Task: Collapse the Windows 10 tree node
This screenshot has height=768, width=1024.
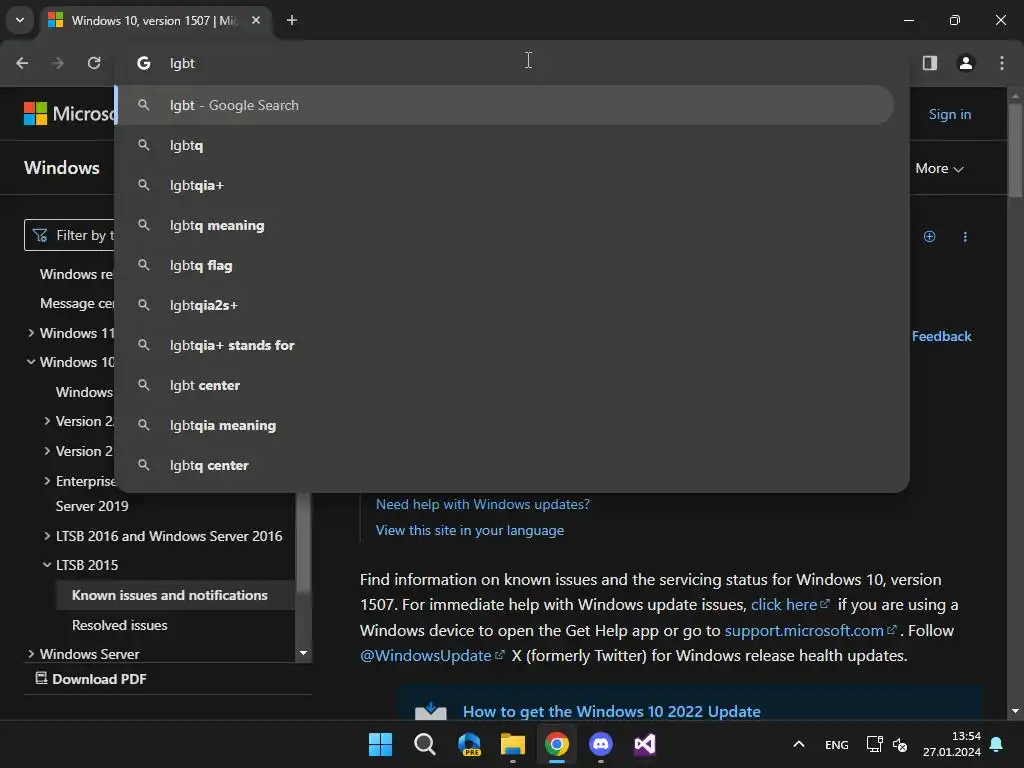Action: coord(31,362)
